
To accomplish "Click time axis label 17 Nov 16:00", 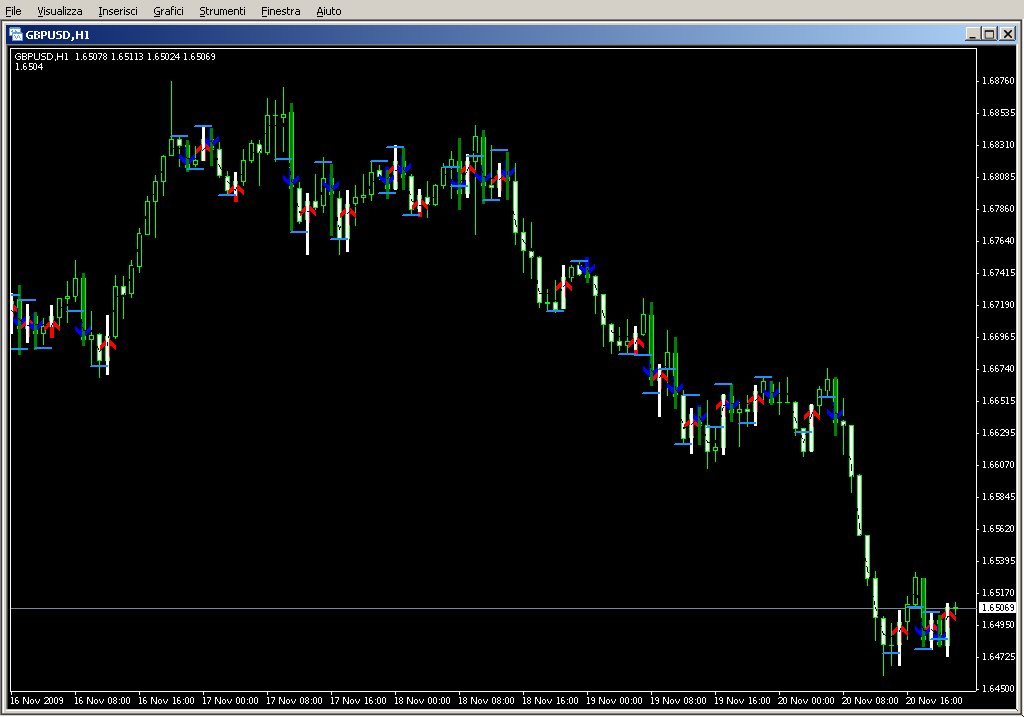I will coord(358,701).
